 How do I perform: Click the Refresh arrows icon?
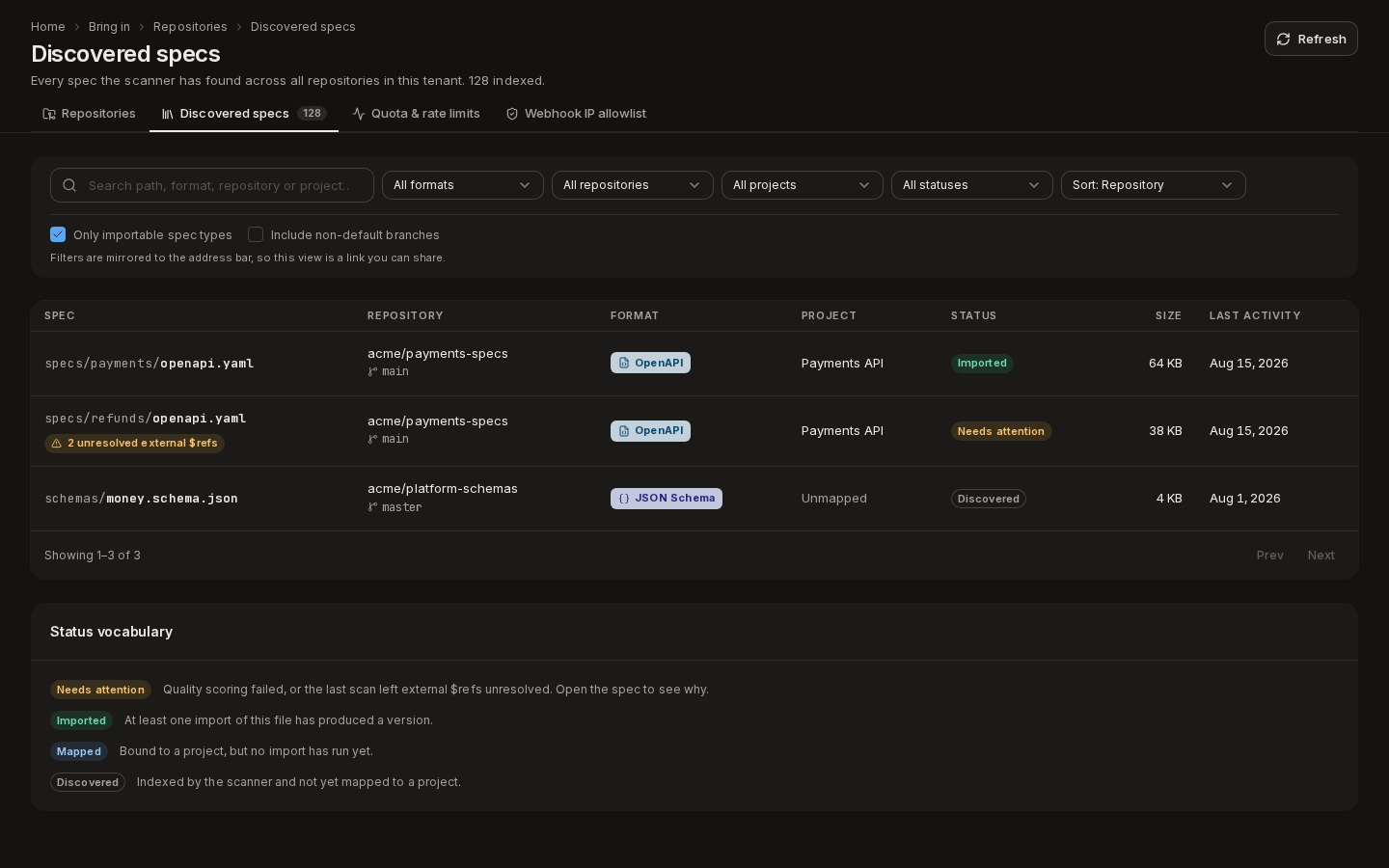point(1284,40)
